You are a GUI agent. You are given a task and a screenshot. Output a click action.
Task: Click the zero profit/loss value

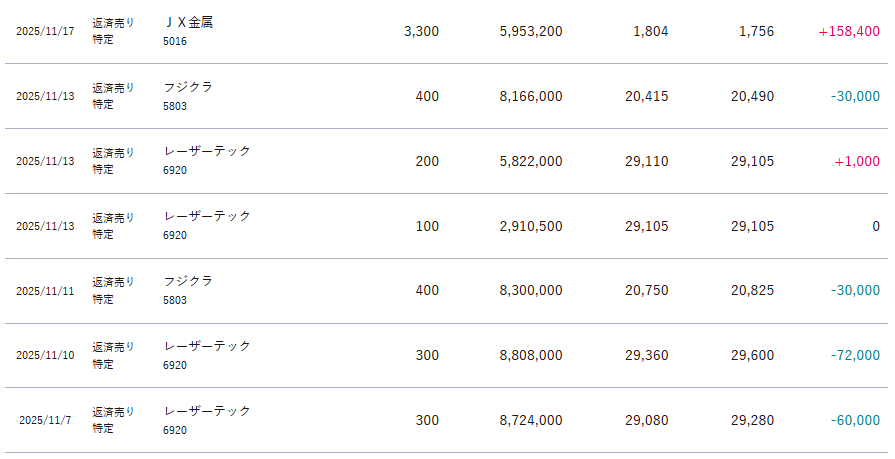(875, 226)
